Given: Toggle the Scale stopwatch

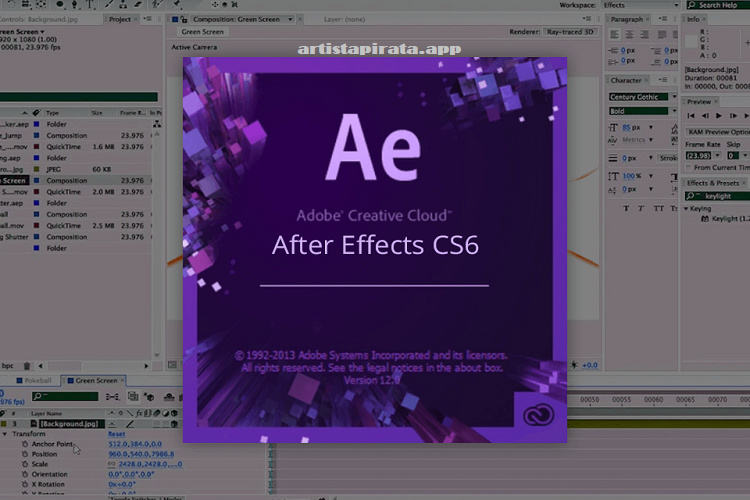Looking at the screenshot, I should pyautogui.click(x=25, y=464).
